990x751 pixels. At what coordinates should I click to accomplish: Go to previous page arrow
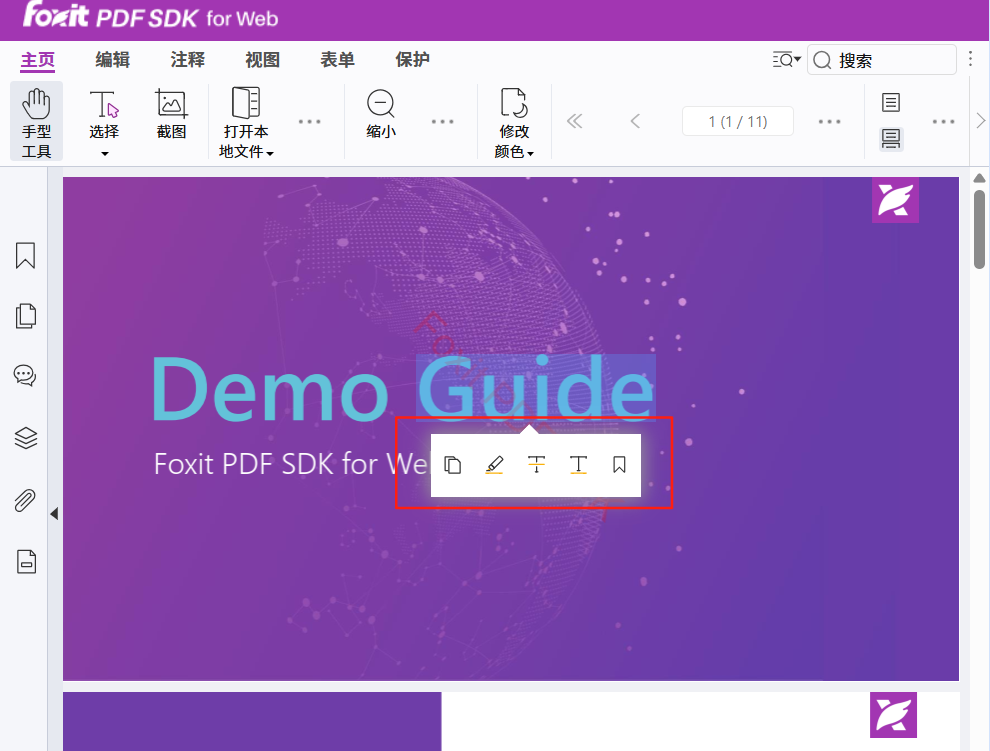(x=635, y=121)
